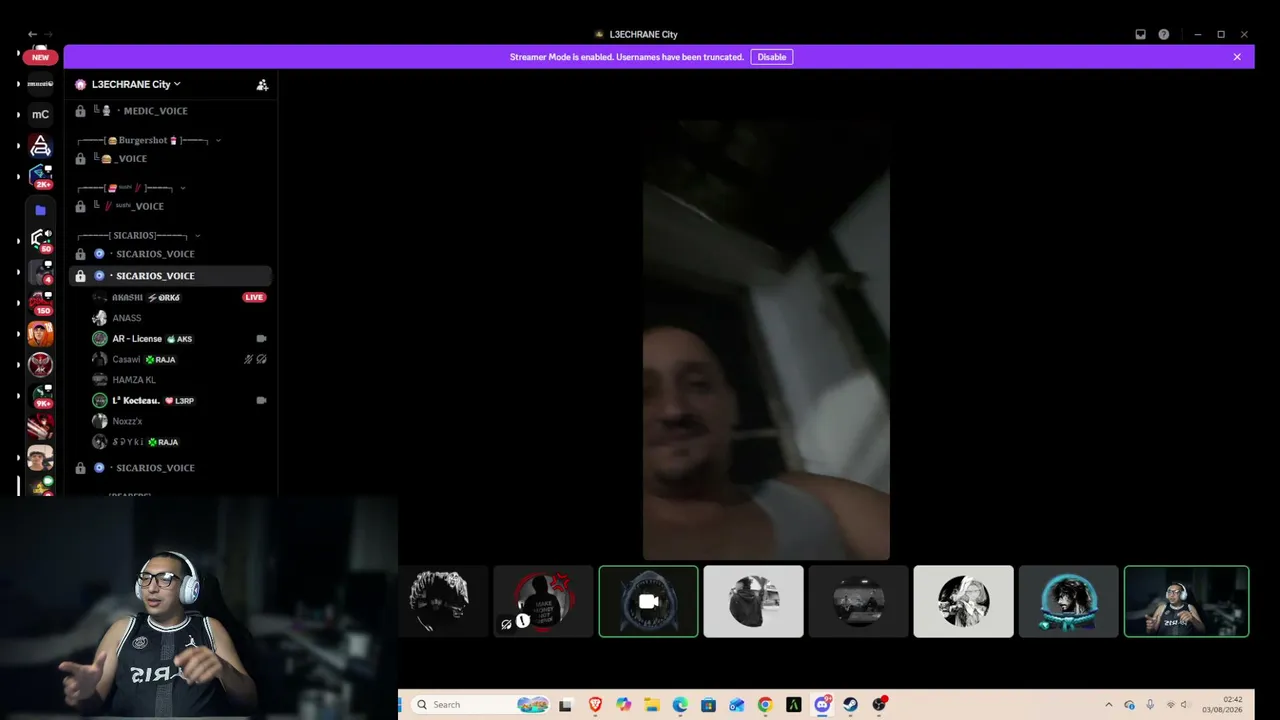Open the server with the triangular A logo

[x=40, y=146]
